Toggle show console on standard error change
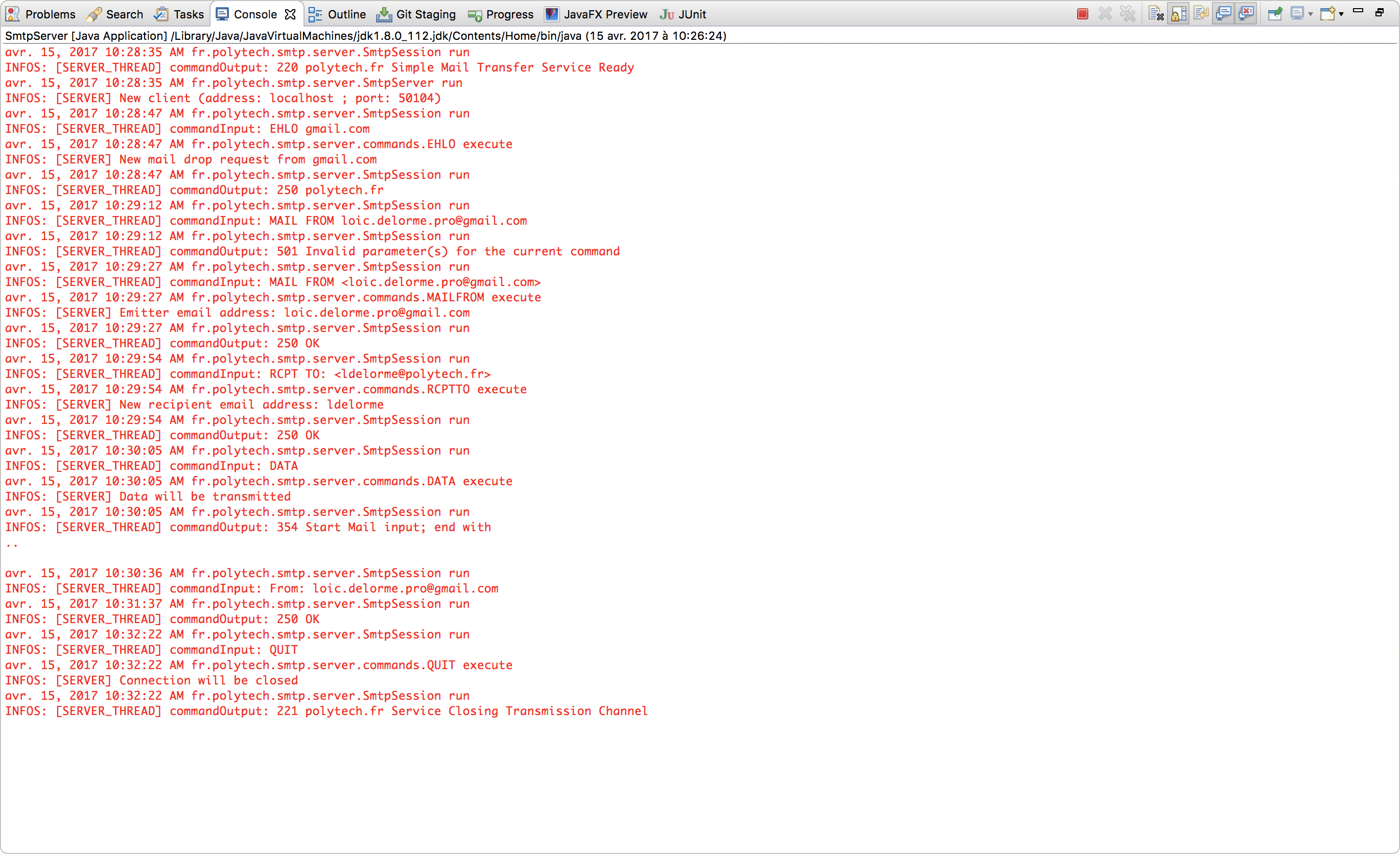1400x854 pixels. pyautogui.click(x=1246, y=14)
